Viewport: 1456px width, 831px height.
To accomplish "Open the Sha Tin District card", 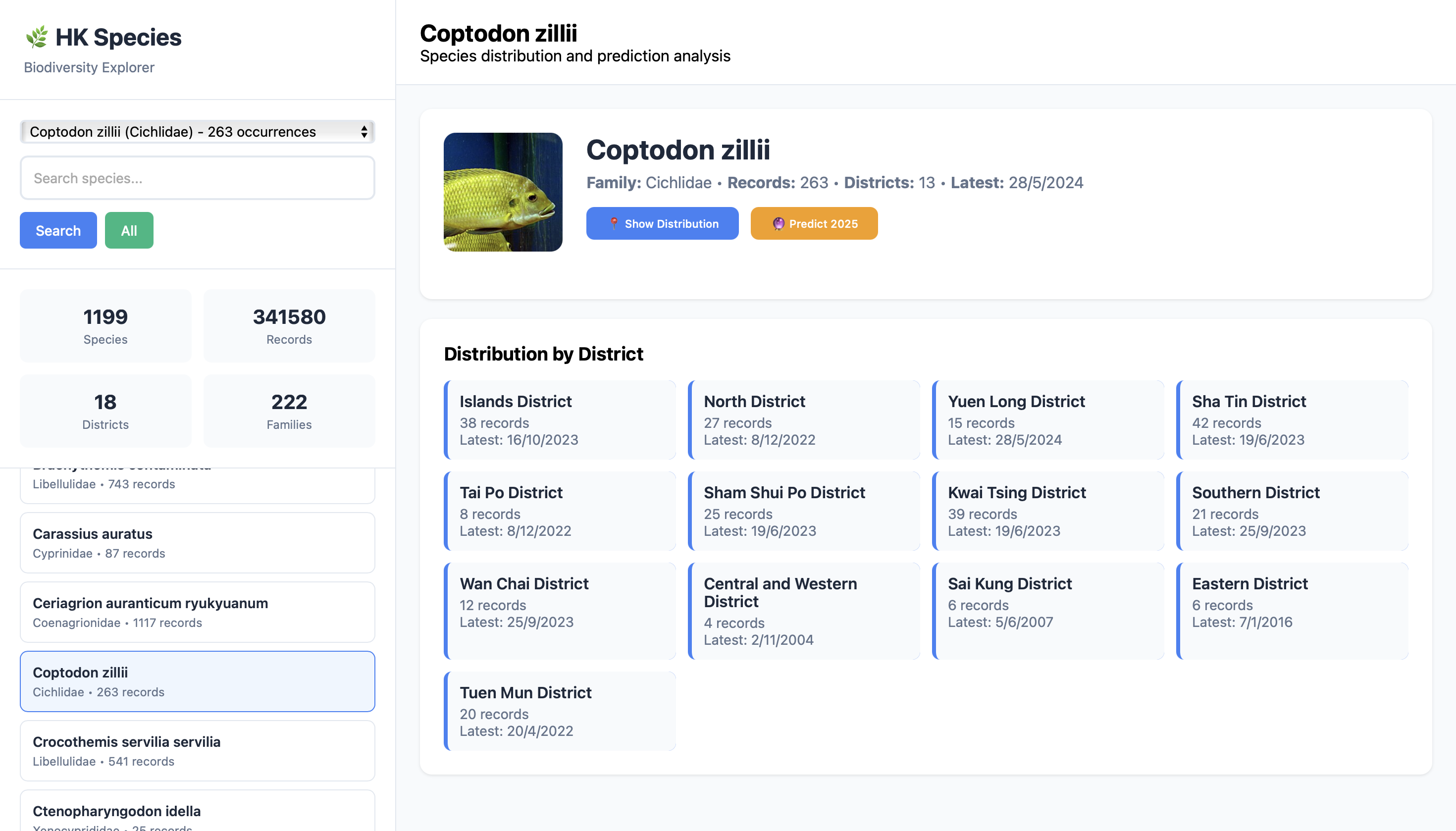I will tap(1292, 420).
